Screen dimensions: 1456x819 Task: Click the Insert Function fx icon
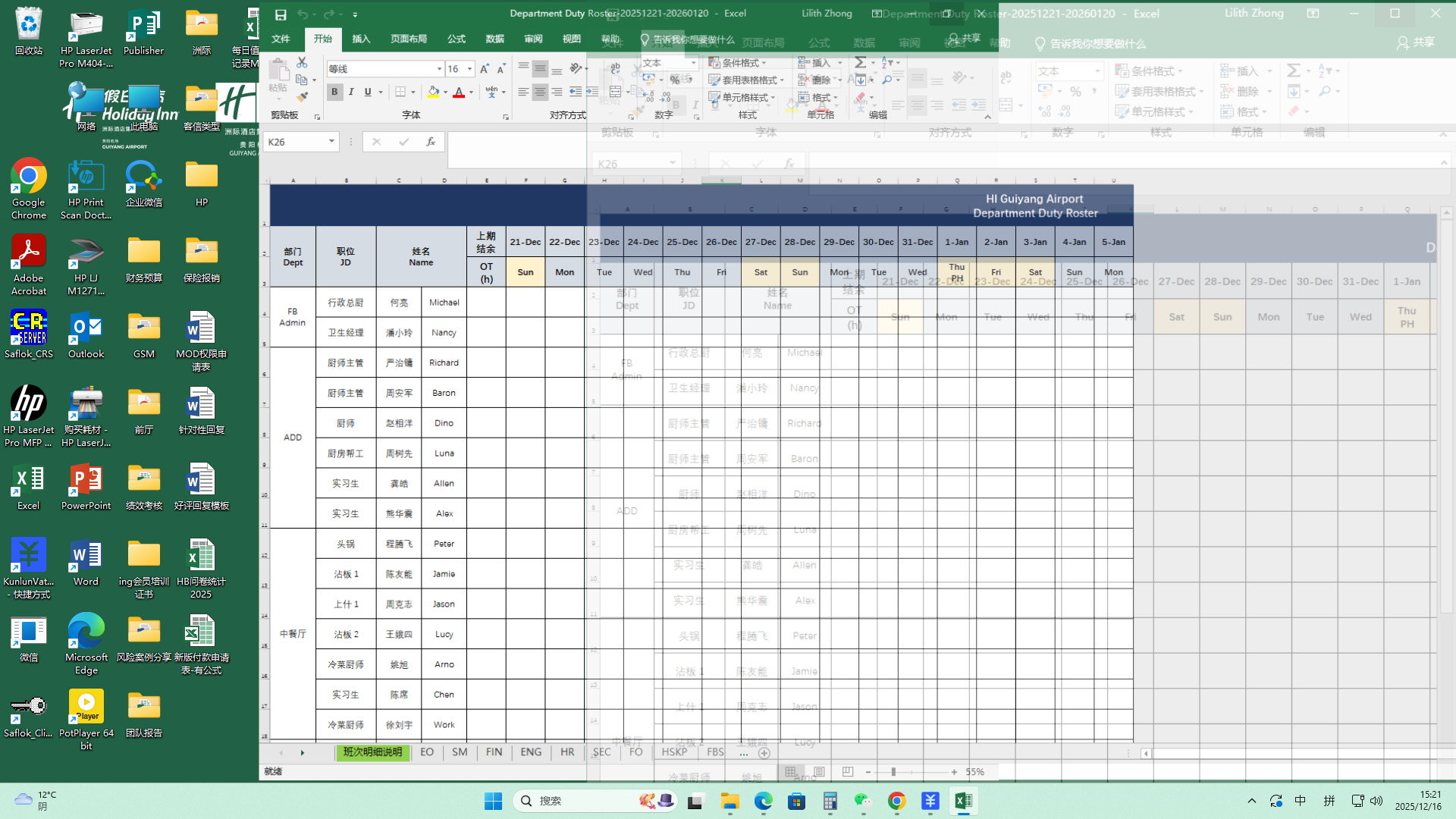[431, 142]
